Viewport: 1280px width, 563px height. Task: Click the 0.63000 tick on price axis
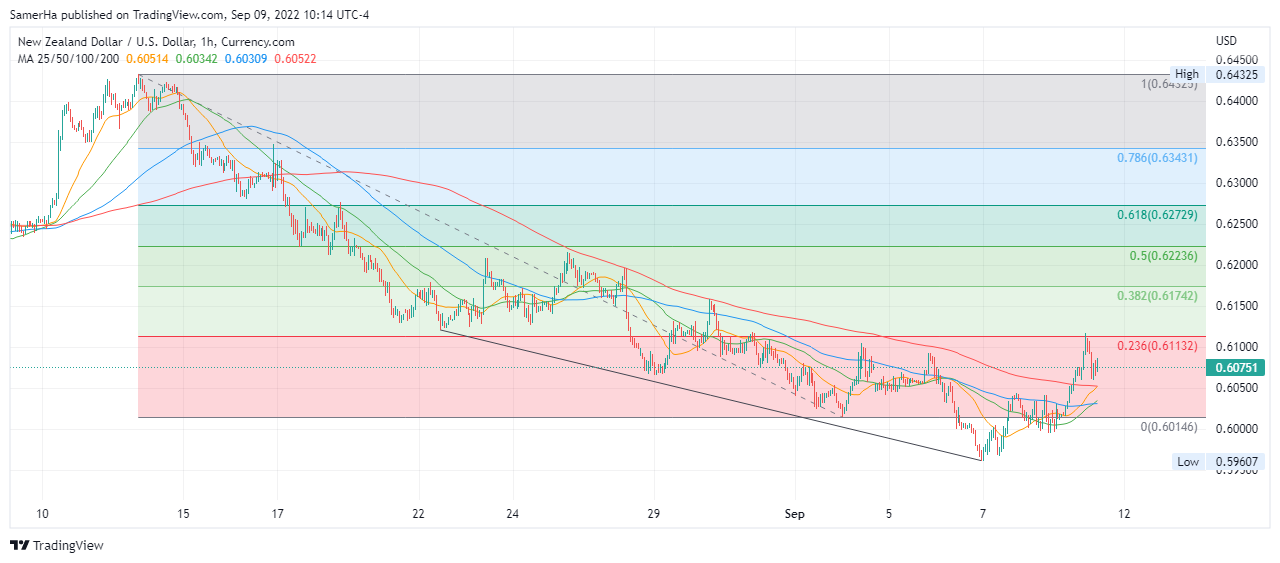(1237, 183)
